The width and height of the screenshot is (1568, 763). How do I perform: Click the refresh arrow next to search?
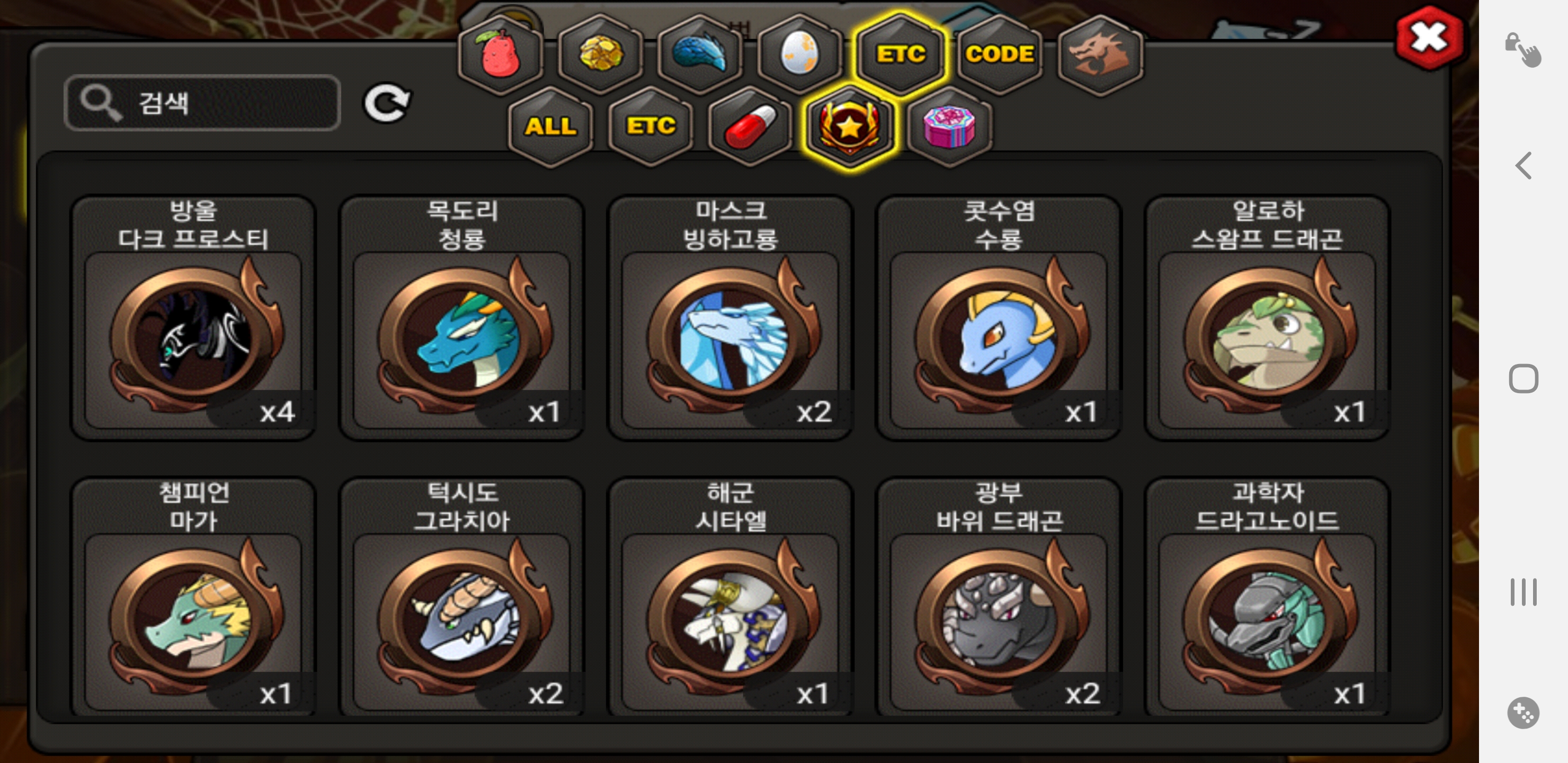(387, 102)
